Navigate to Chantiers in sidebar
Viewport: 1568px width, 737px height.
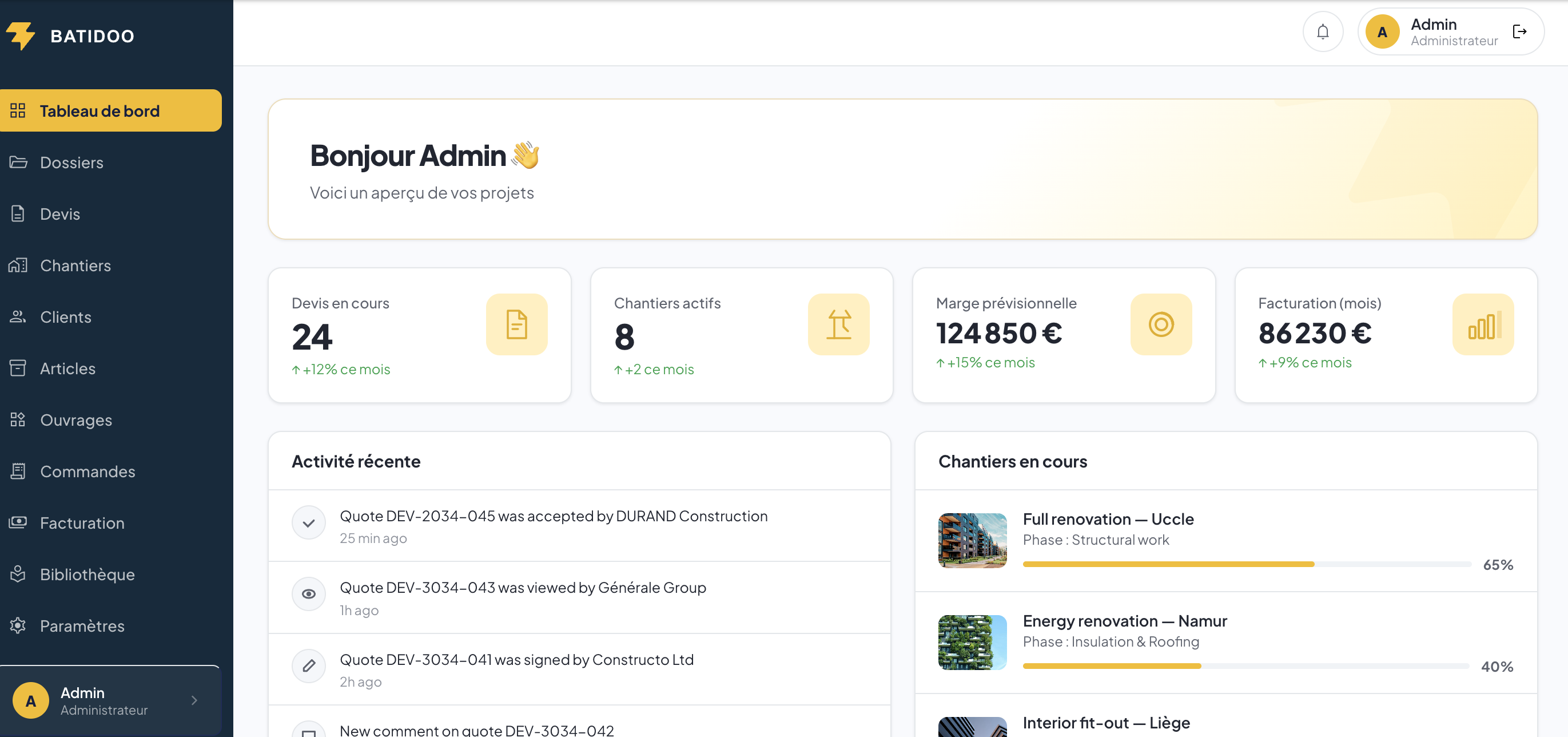(111, 265)
